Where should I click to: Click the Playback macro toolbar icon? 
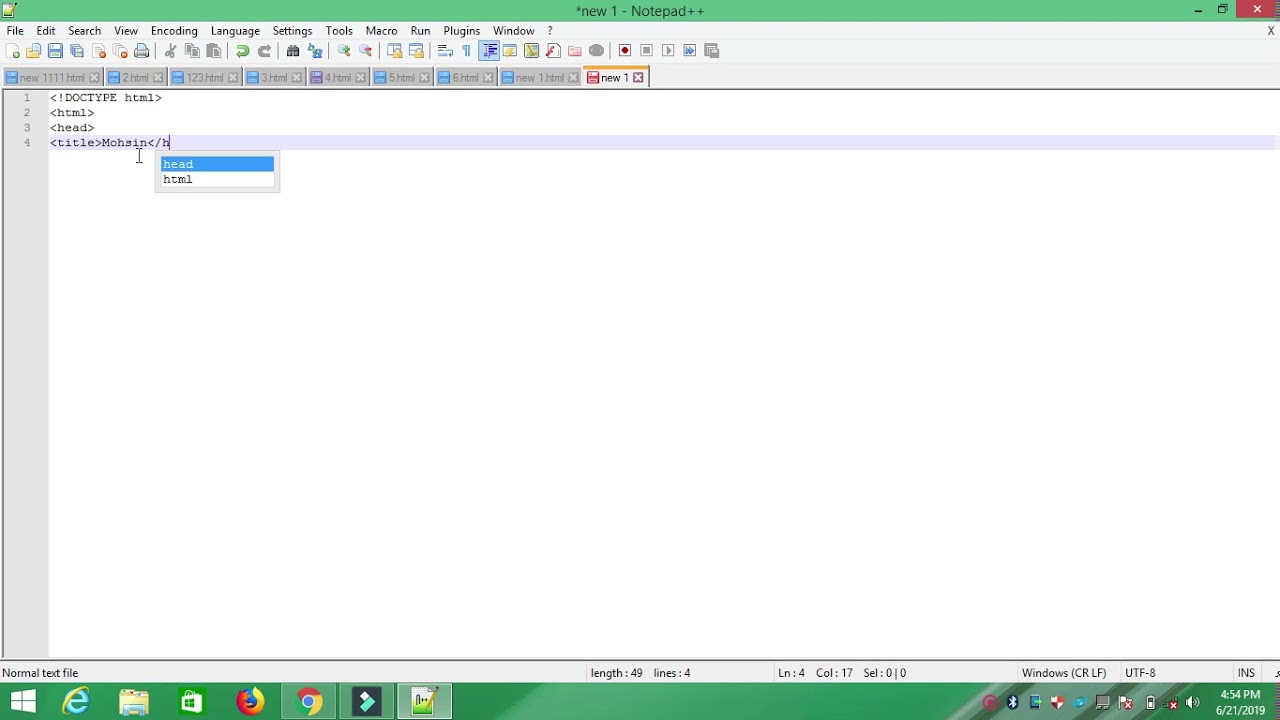pos(668,51)
